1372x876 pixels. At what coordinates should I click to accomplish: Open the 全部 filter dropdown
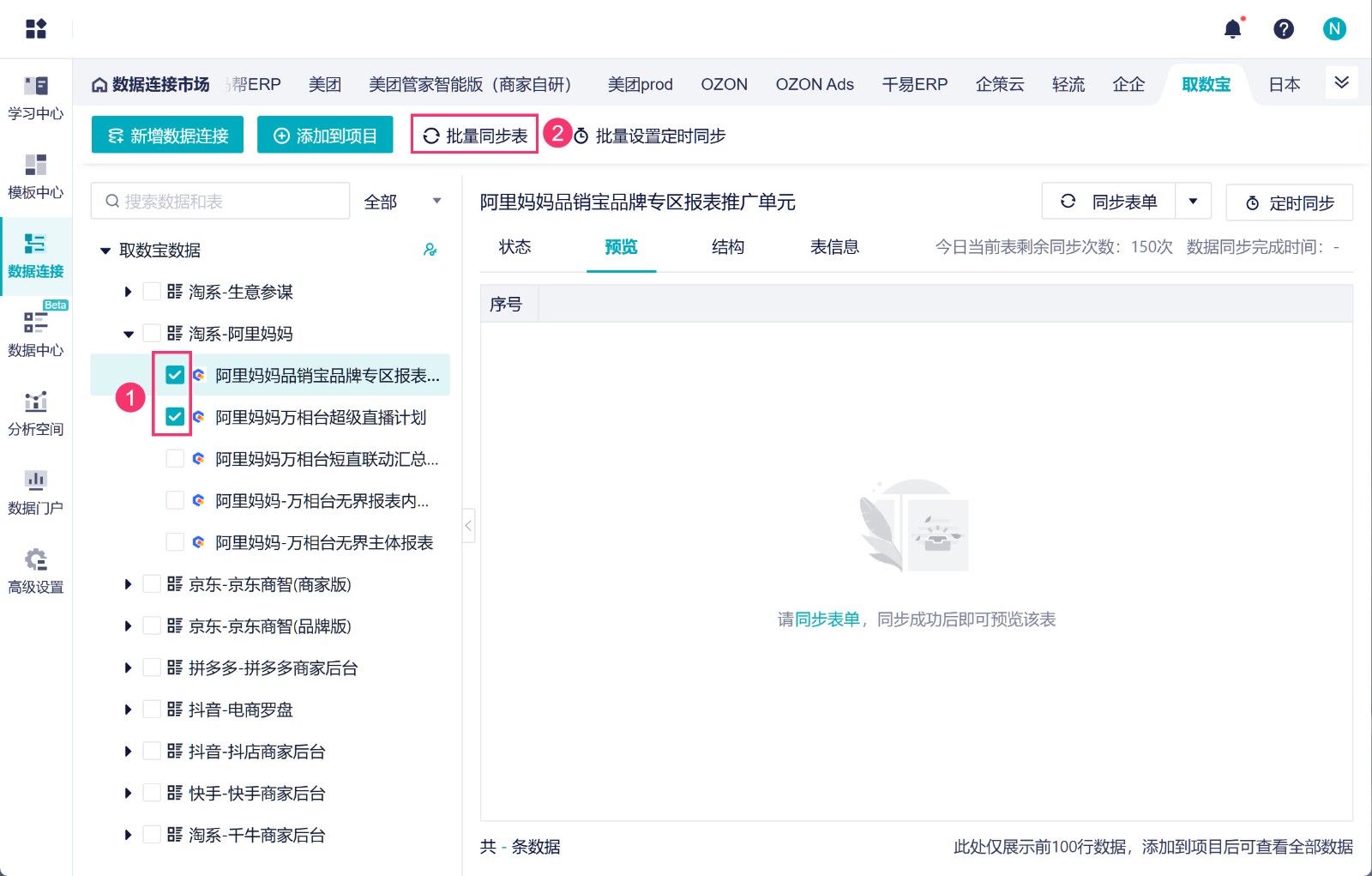click(x=403, y=202)
